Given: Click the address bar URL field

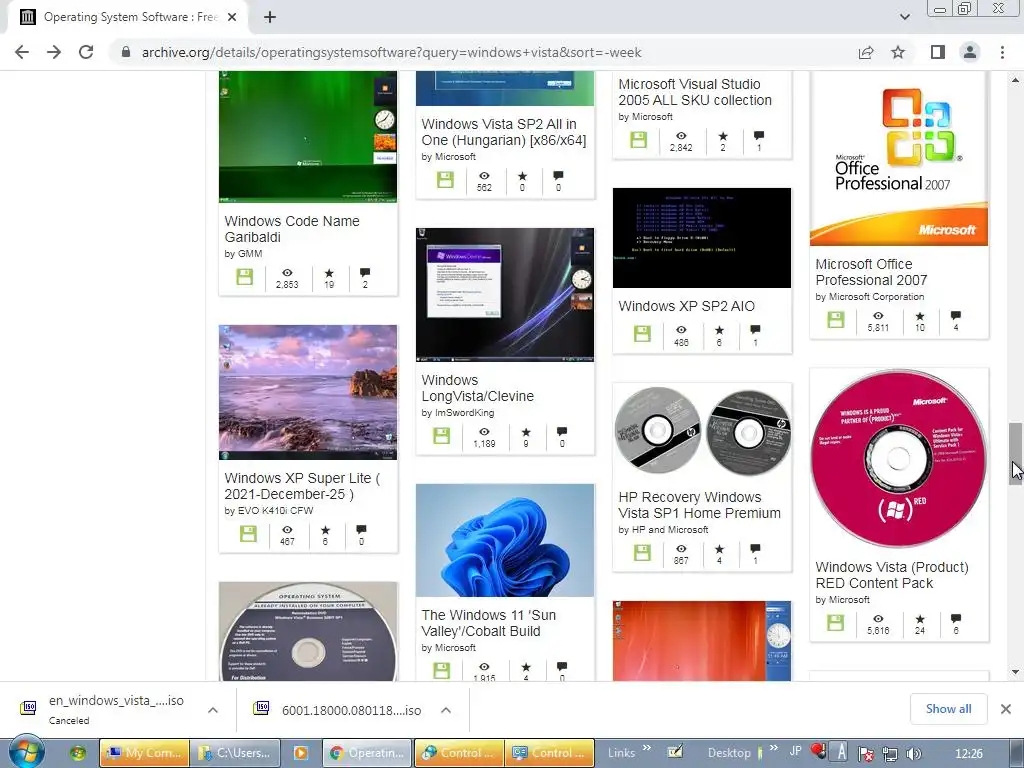Looking at the screenshot, I should point(392,52).
